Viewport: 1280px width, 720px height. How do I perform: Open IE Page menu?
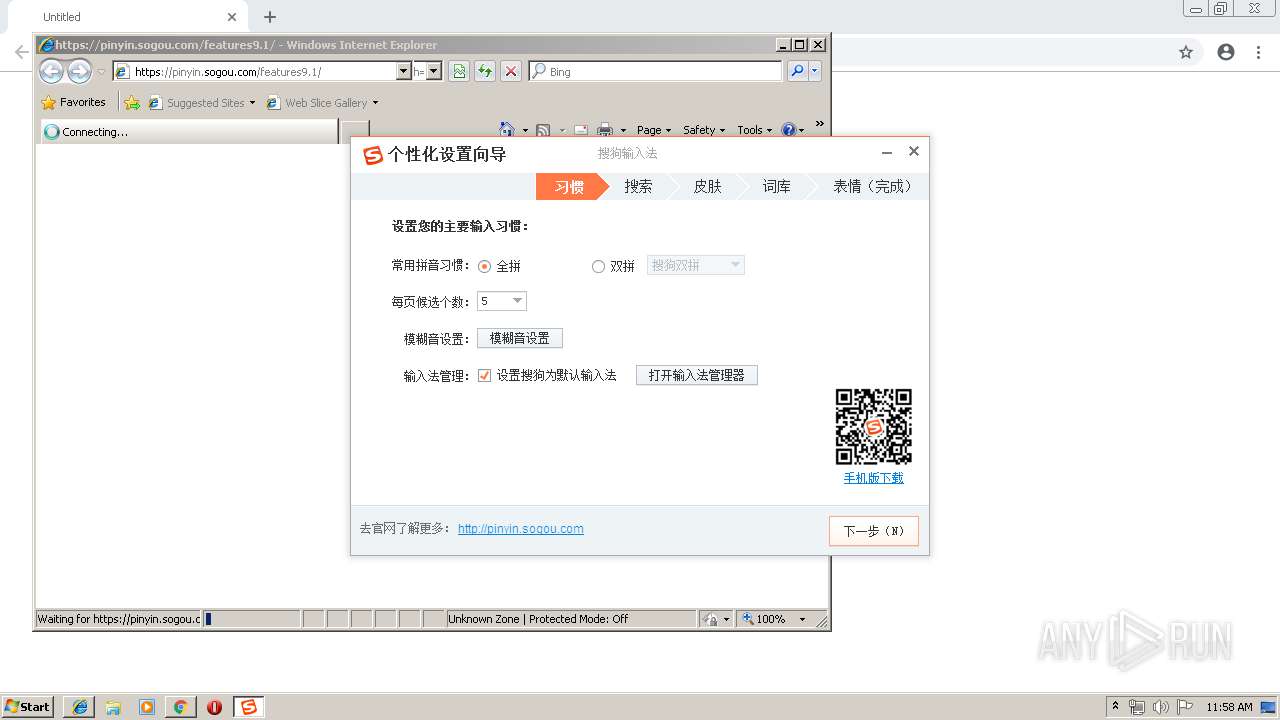coord(655,130)
